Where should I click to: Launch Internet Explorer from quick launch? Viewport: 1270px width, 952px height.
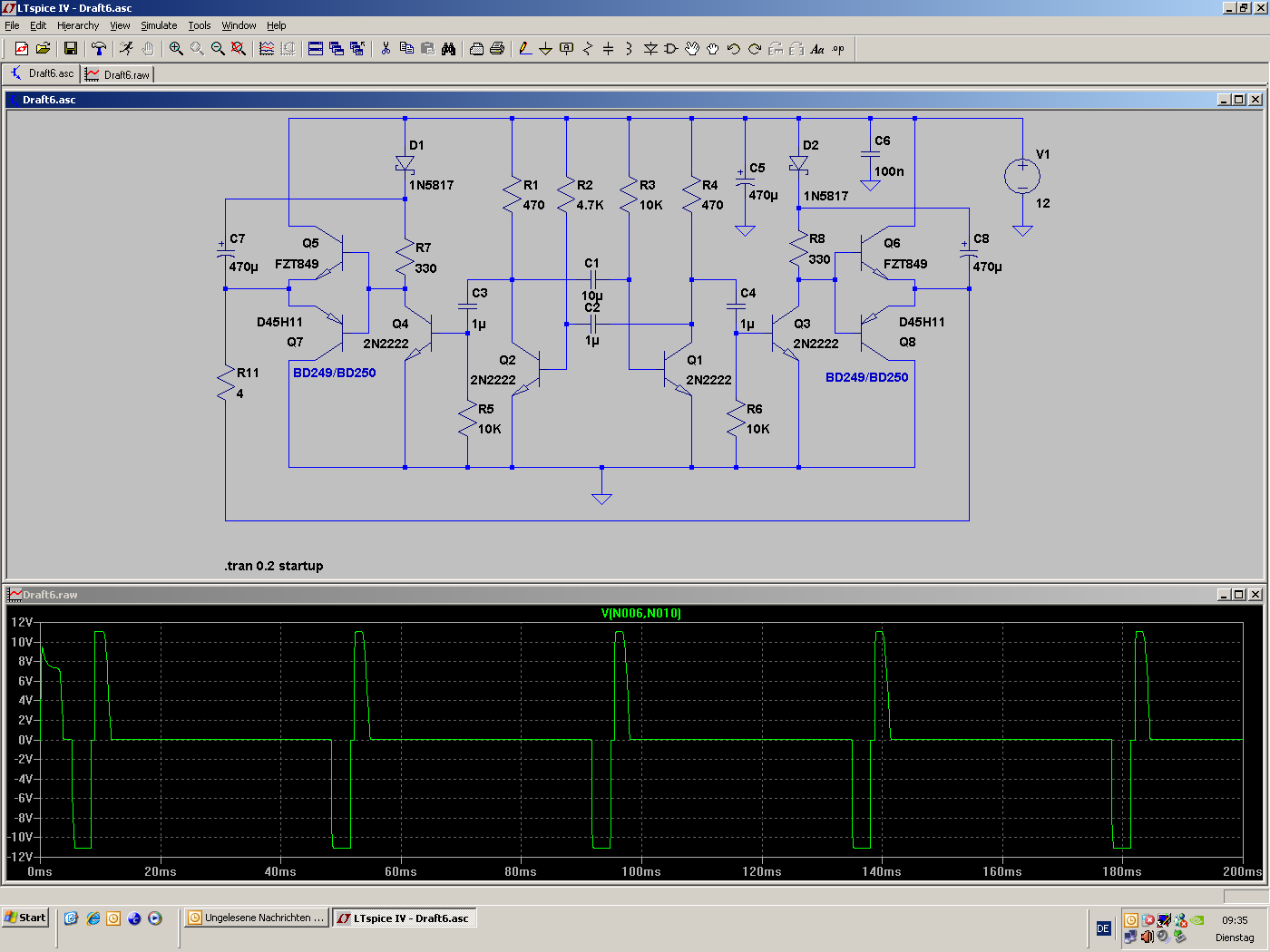point(93,918)
